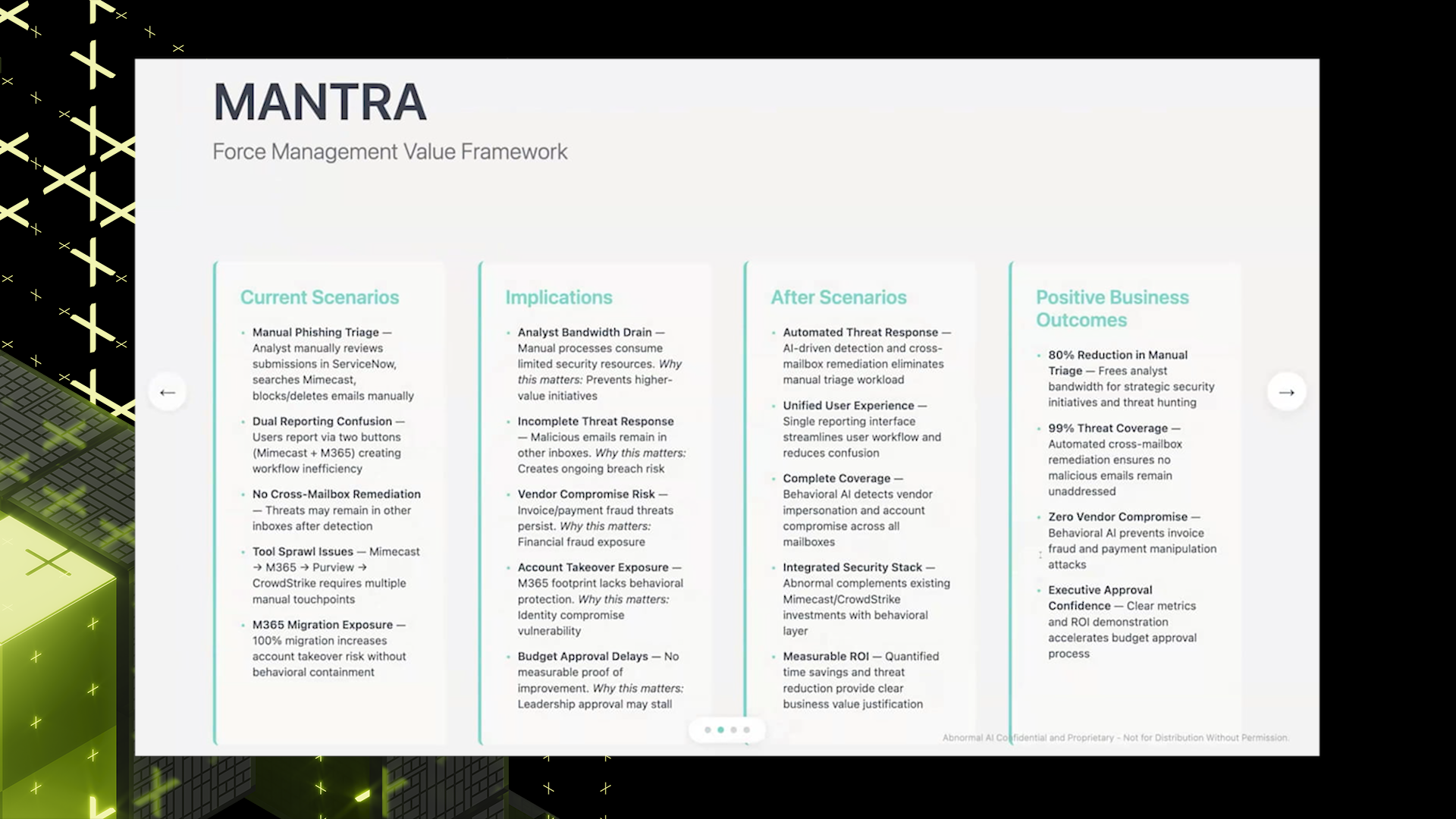The width and height of the screenshot is (1456, 819).
Task: Click '99% Threat Coverage' bullet title
Action: tap(1108, 428)
